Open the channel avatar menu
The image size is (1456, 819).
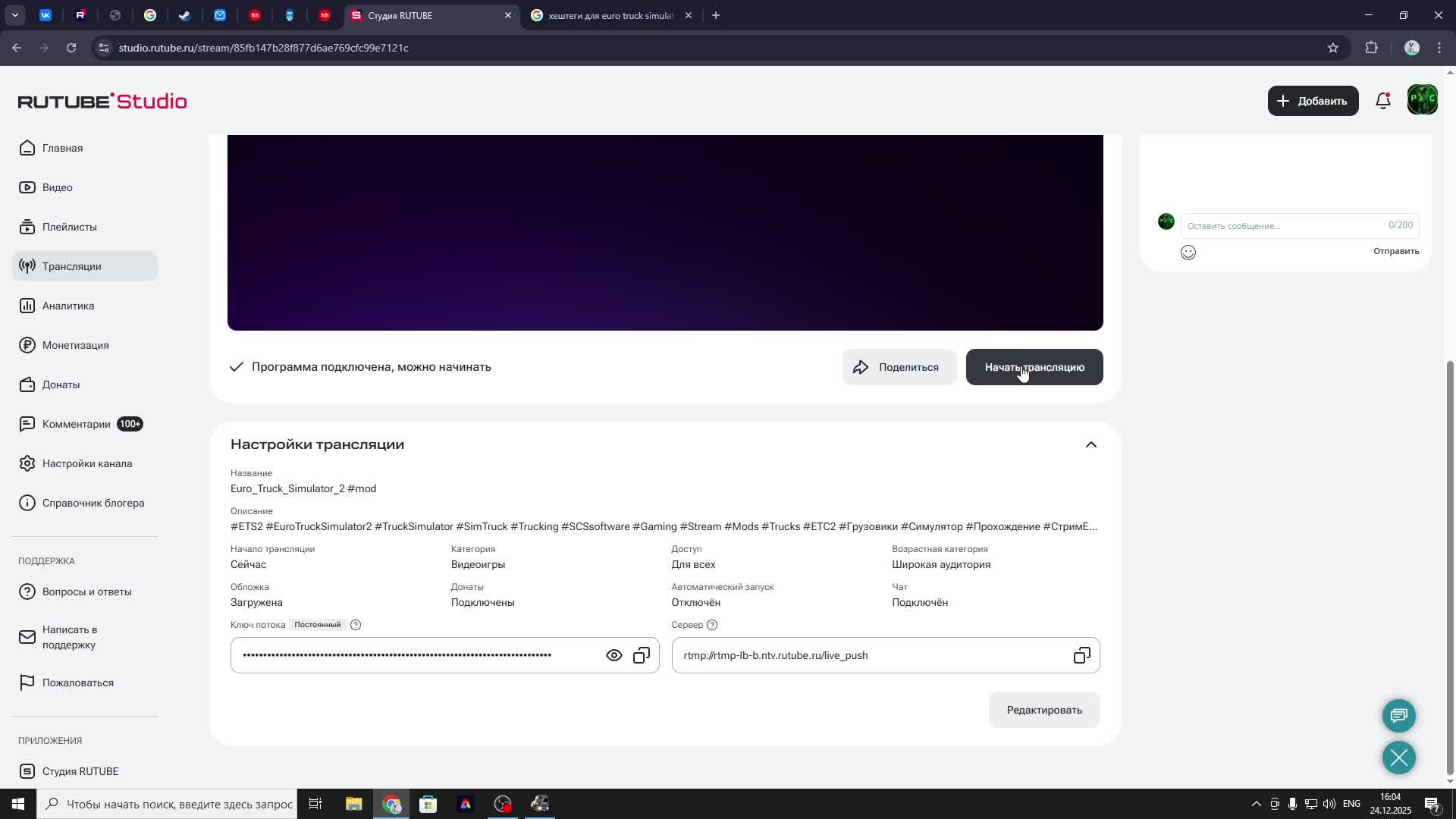click(1422, 100)
